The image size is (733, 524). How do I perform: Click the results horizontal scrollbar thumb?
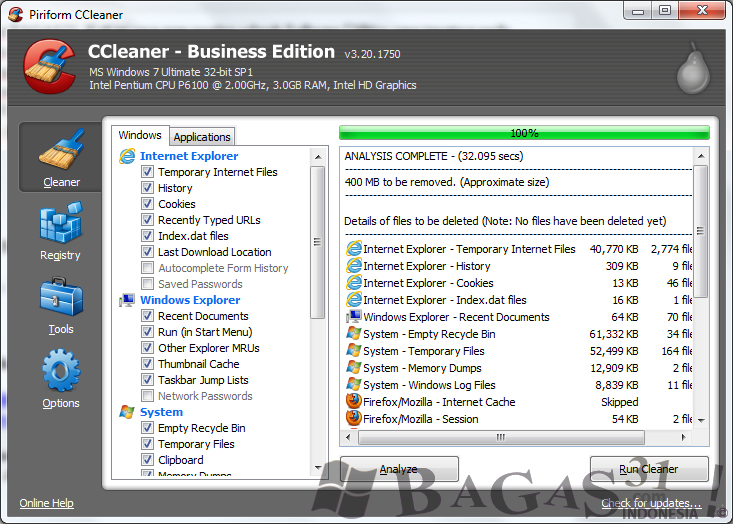(501, 438)
